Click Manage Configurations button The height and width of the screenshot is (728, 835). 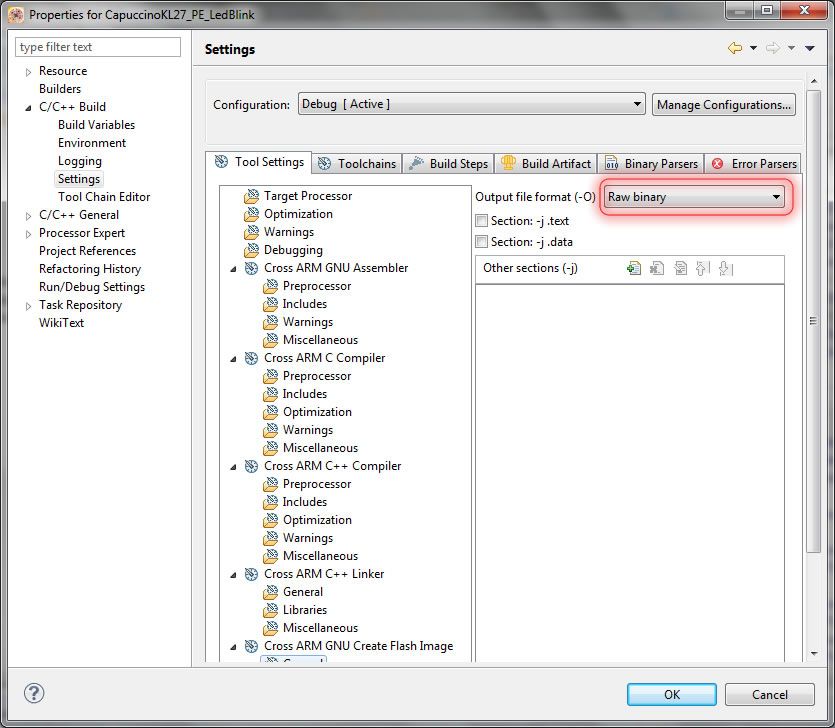pos(724,104)
